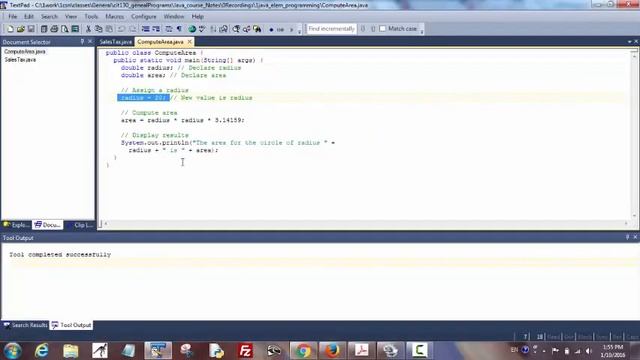The image size is (640, 360).
Task: Indent the selected lines
Action: tap(146, 29)
